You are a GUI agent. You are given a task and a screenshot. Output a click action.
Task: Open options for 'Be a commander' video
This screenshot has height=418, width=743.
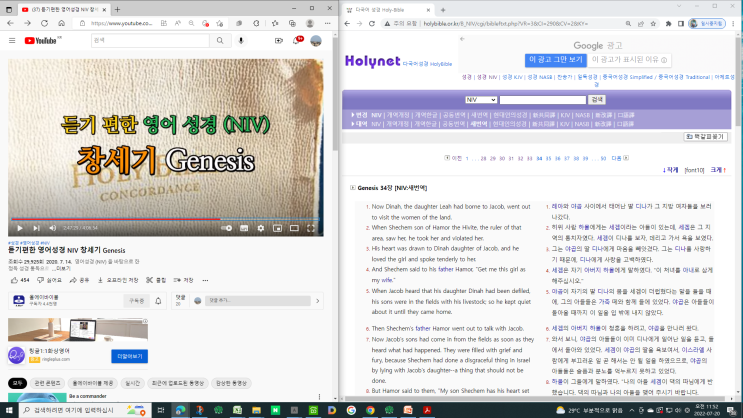point(319,397)
